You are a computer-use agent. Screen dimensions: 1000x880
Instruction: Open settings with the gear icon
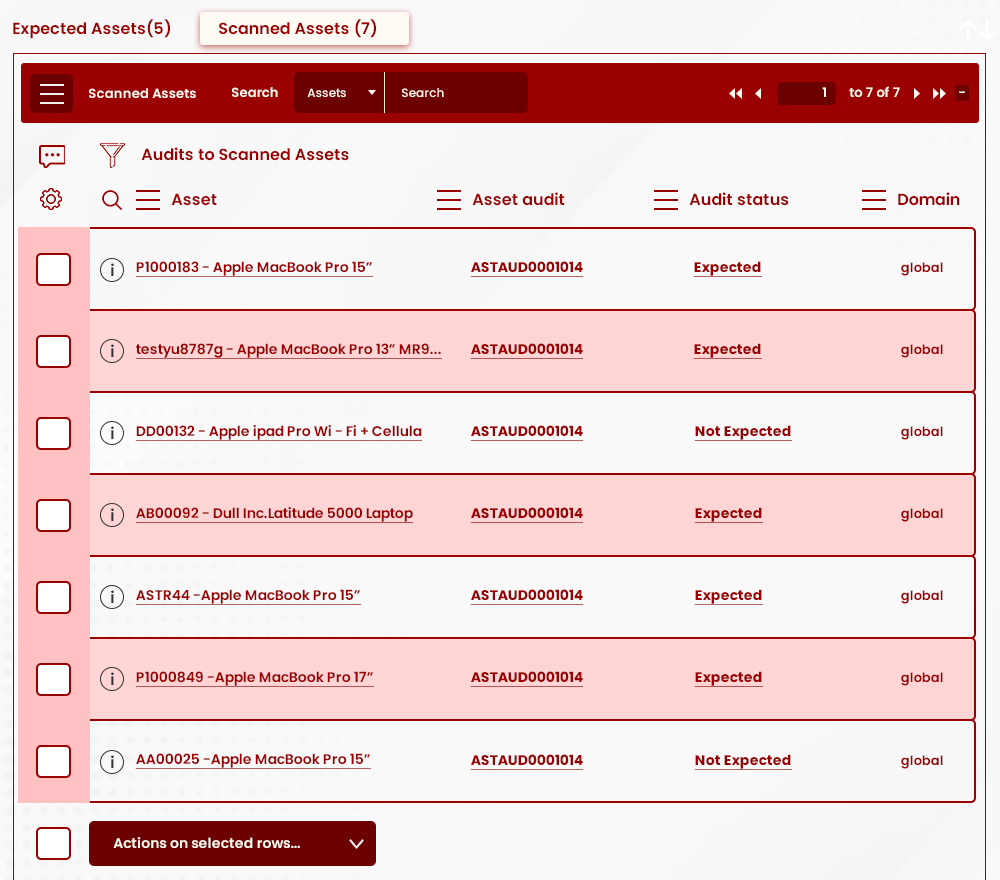[x=51, y=199]
